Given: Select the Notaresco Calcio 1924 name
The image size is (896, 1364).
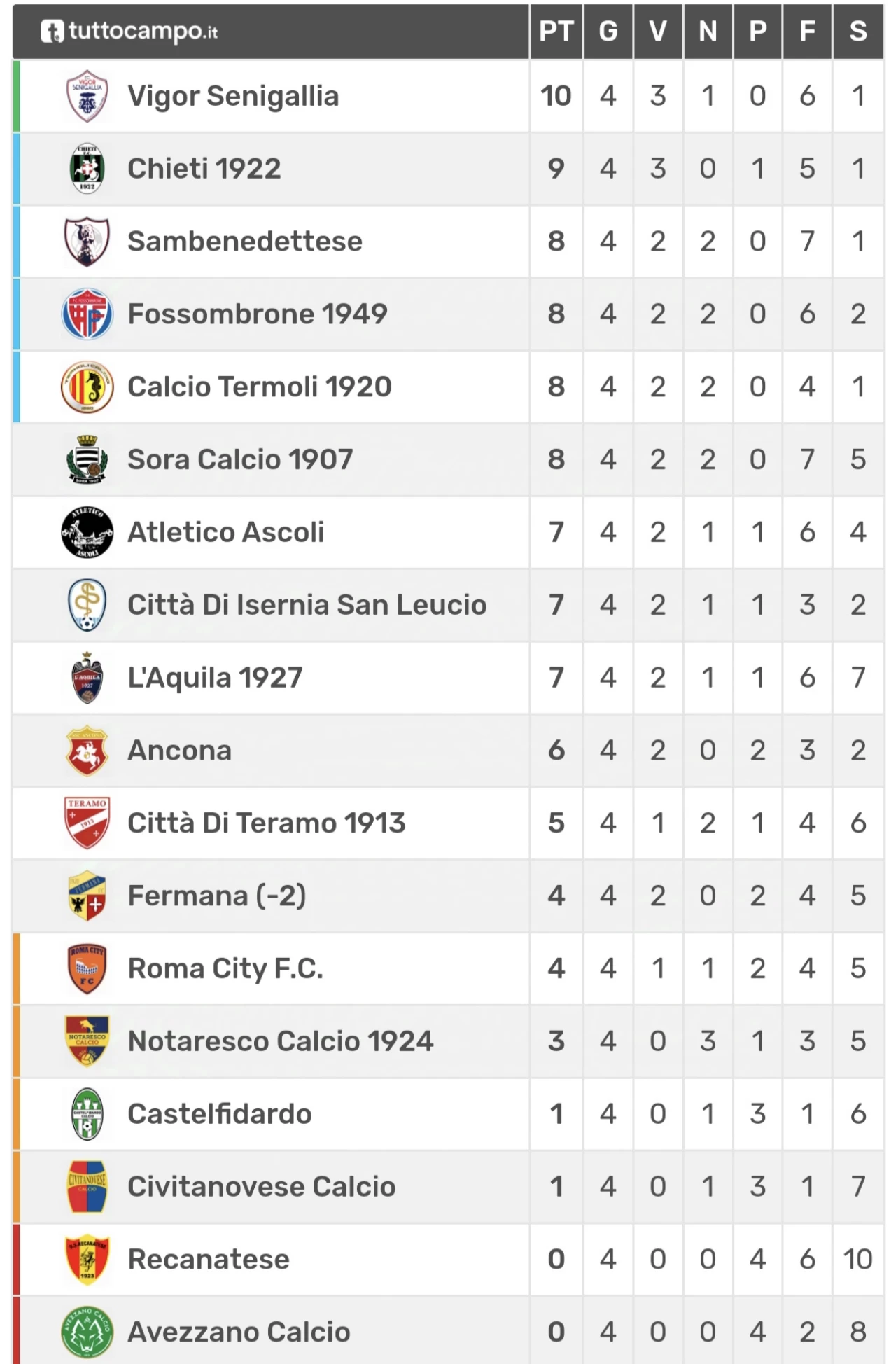Looking at the screenshot, I should coord(281,1041).
